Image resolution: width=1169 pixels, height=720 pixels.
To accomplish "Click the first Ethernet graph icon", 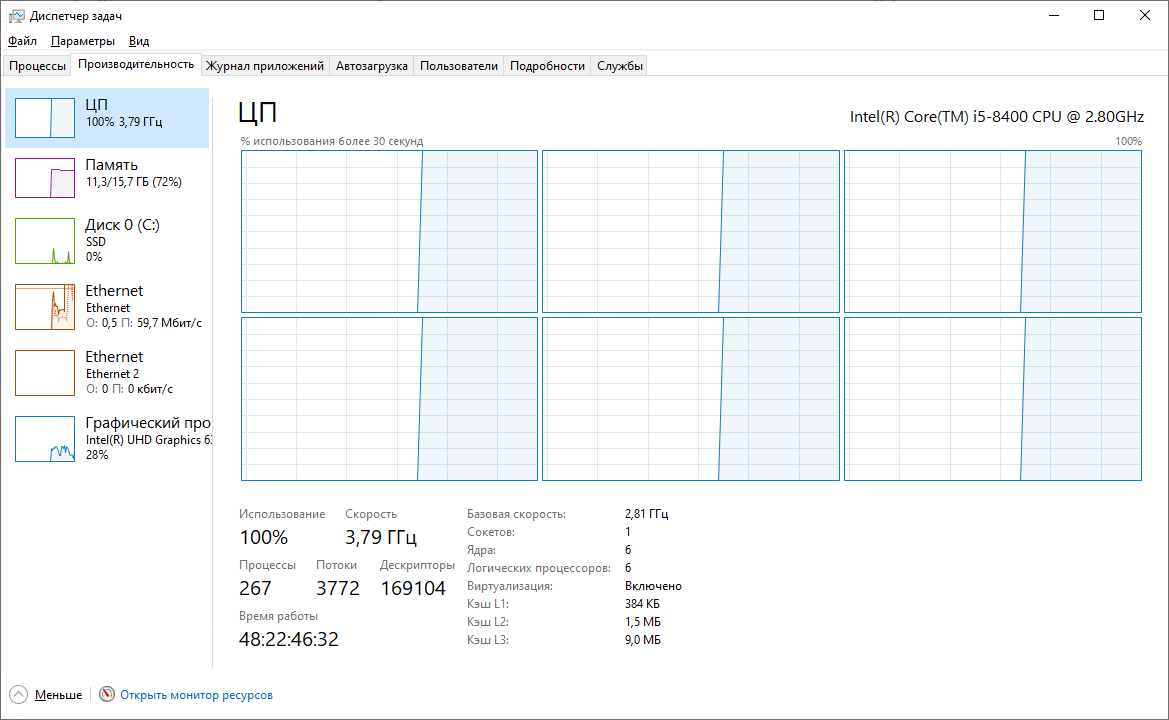I will tap(45, 307).
